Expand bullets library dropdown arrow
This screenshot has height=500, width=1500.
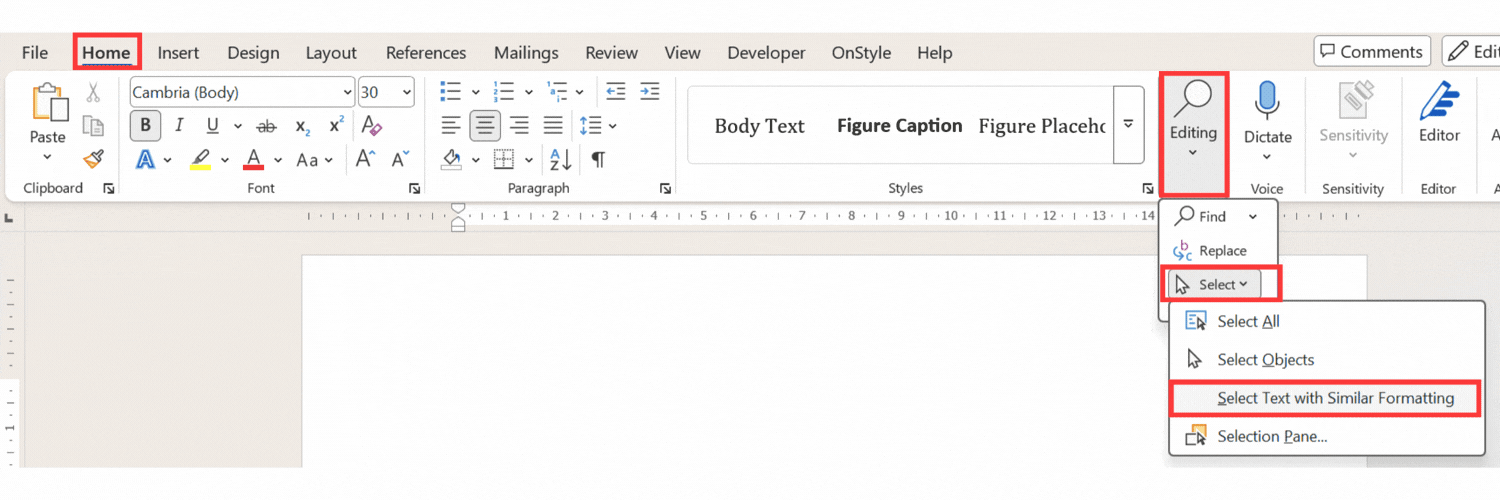475,92
